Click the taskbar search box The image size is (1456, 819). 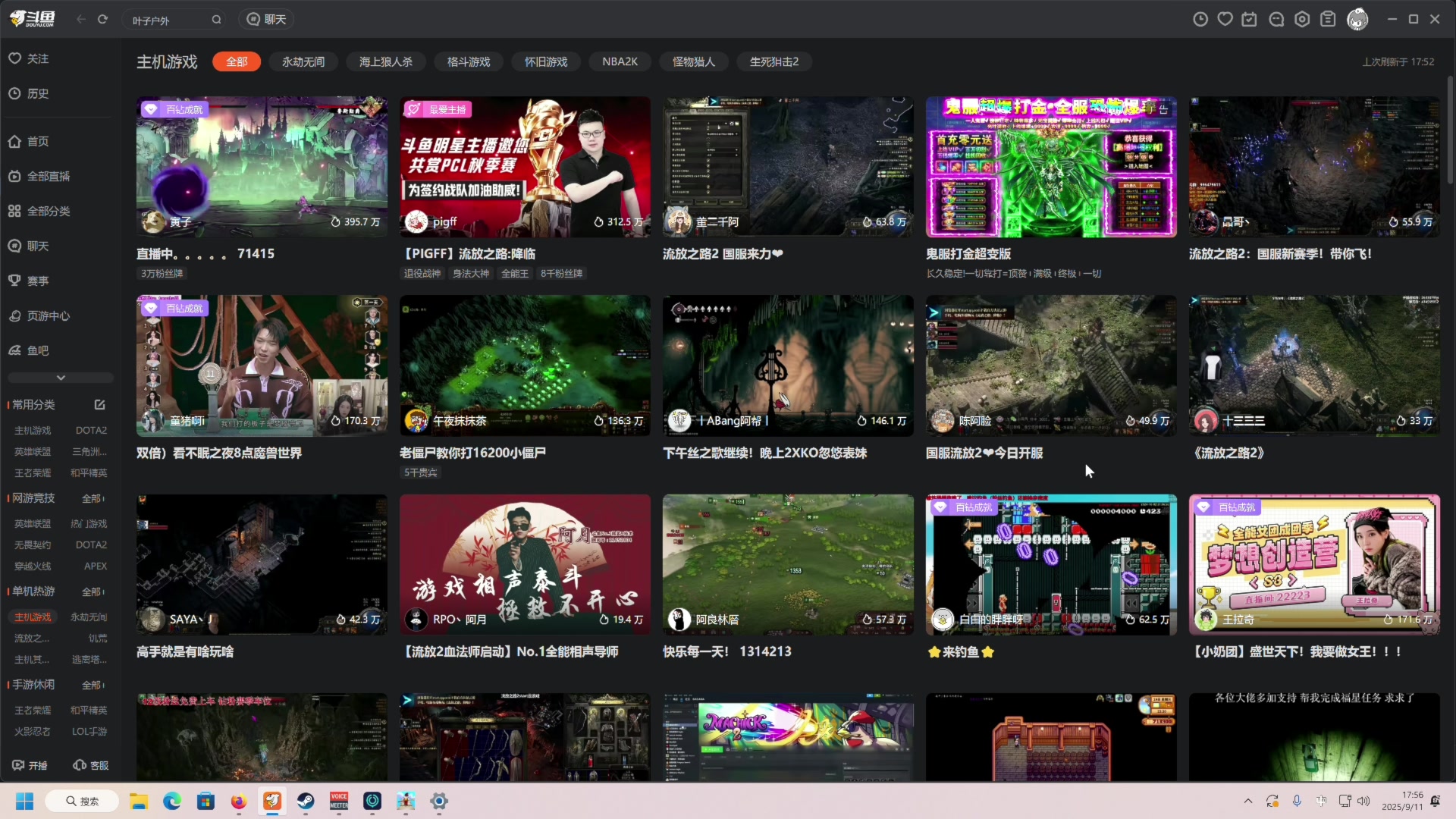pyautogui.click(x=82, y=801)
